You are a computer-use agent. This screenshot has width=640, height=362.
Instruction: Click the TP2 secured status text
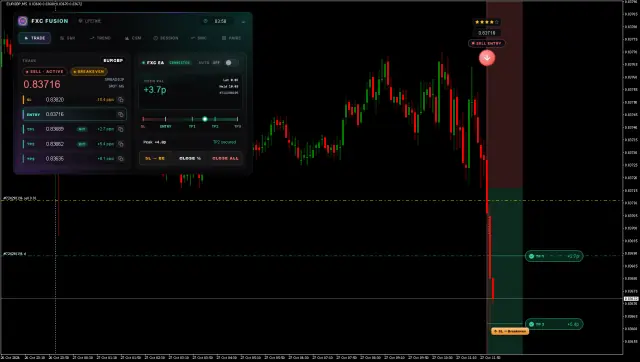coord(224,142)
